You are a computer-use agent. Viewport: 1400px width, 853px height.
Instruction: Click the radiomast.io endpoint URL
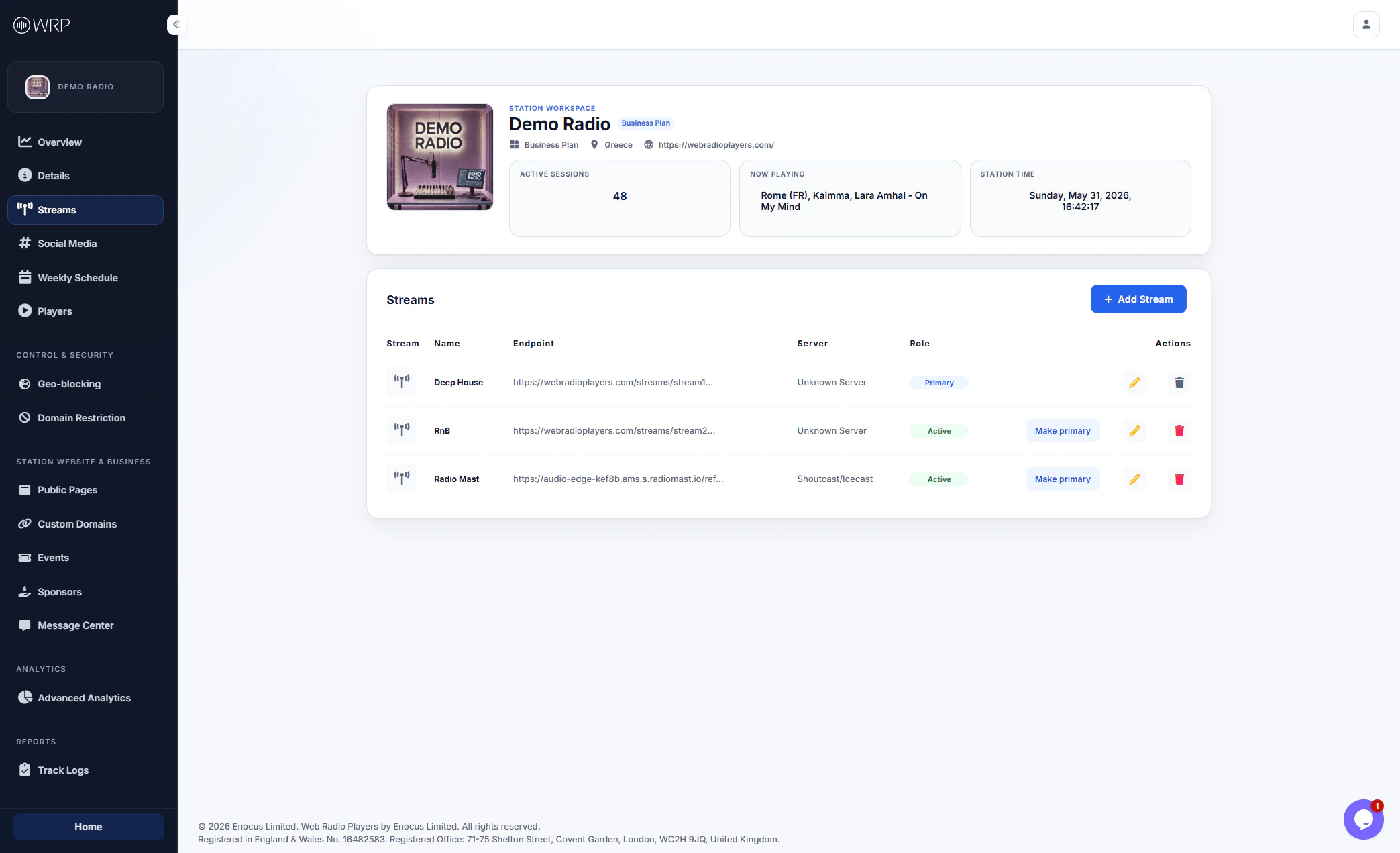pyautogui.click(x=618, y=479)
